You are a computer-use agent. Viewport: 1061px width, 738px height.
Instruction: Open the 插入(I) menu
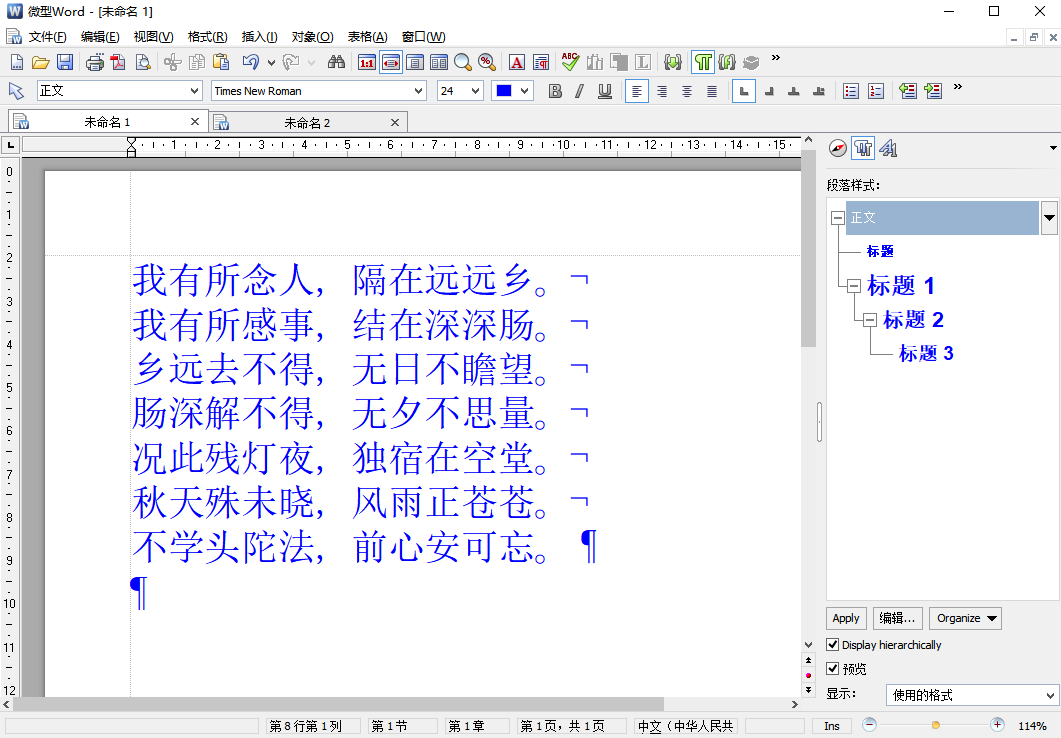tap(259, 37)
